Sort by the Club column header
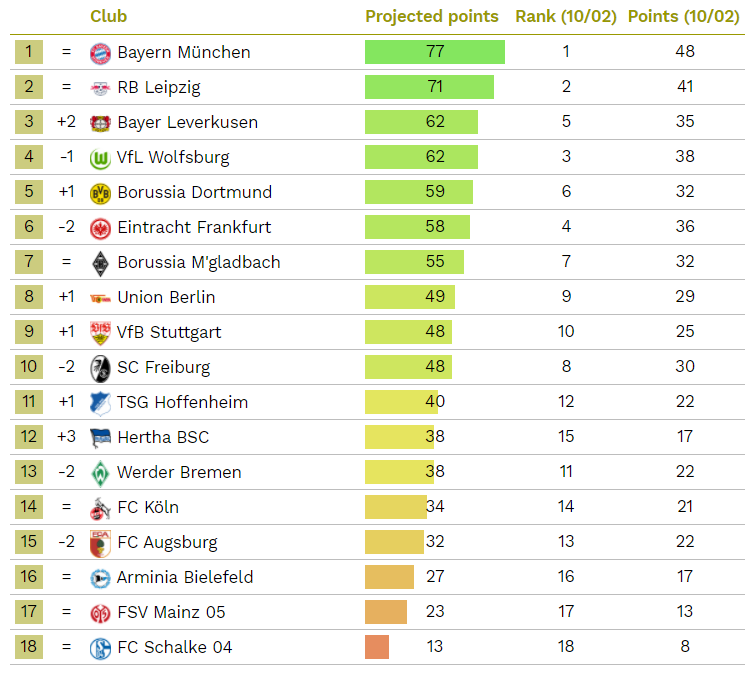Viewport: 745px width, 673px height. (x=108, y=16)
